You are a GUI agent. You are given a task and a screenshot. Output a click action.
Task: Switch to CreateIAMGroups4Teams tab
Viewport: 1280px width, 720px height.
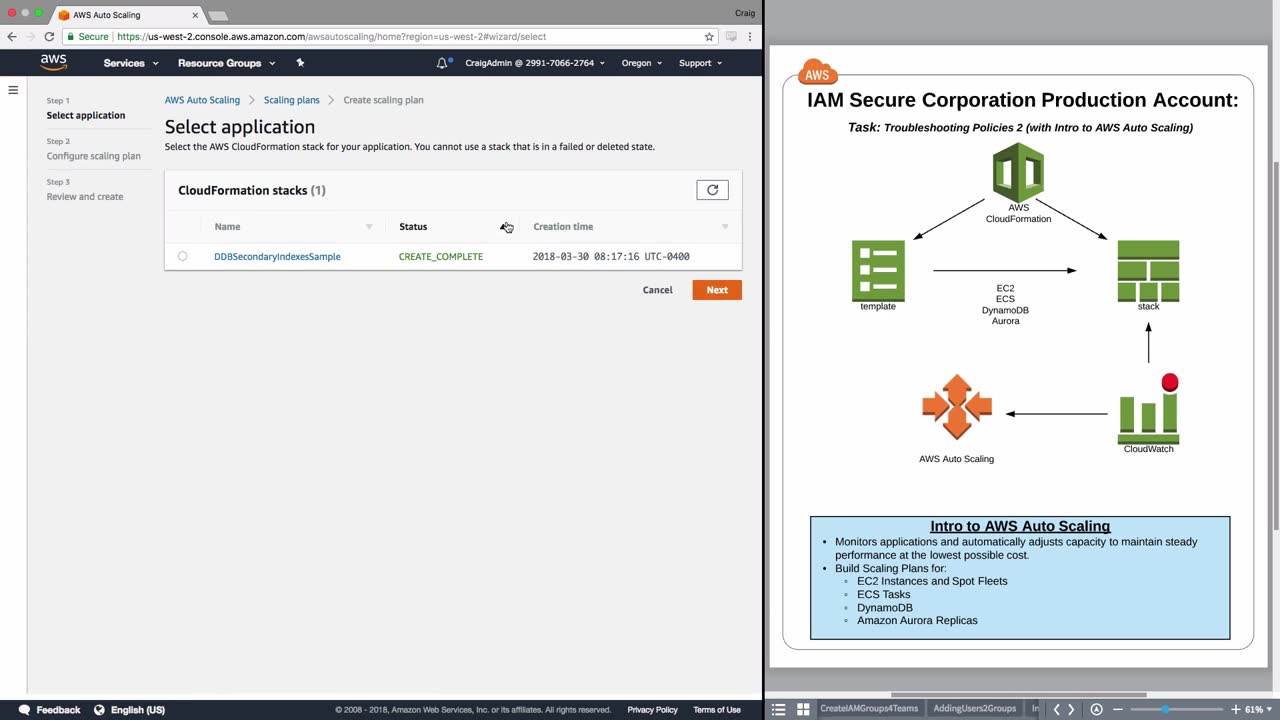(868, 709)
